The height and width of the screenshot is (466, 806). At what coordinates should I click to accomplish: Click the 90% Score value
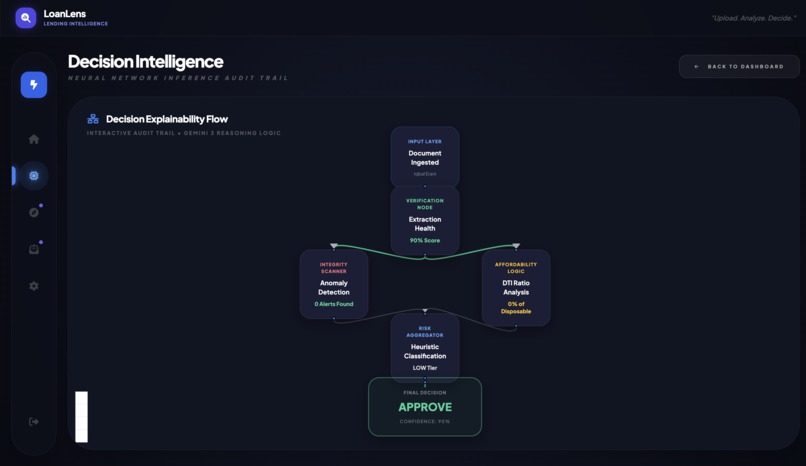point(425,240)
